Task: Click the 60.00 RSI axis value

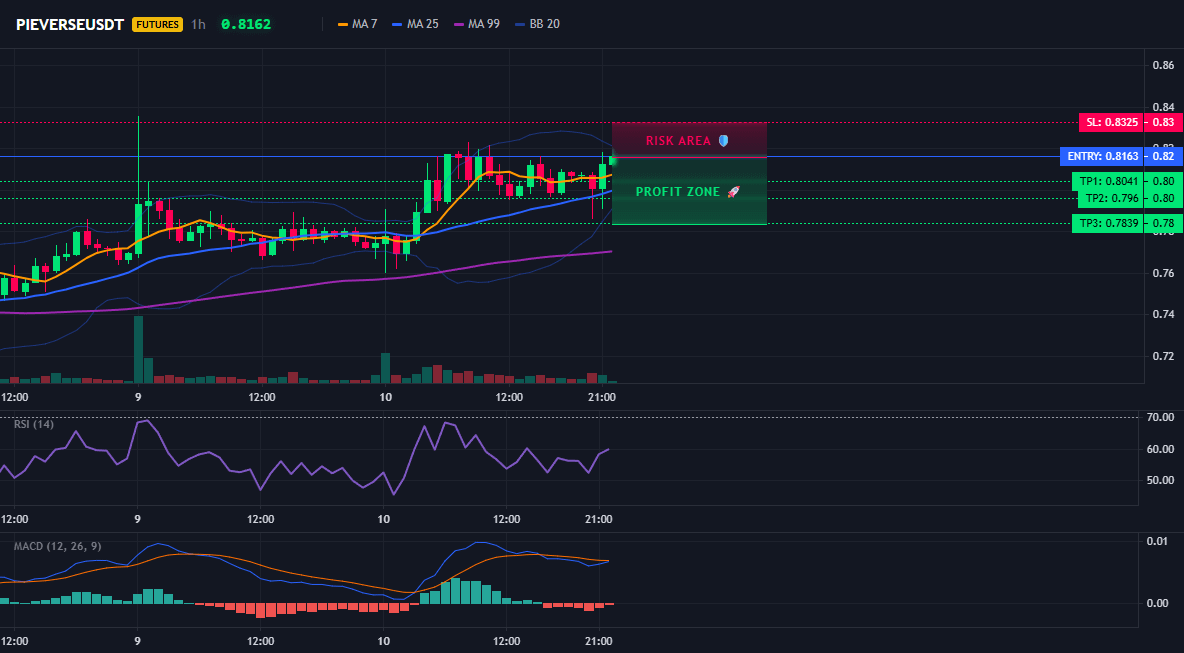Action: tap(1159, 449)
